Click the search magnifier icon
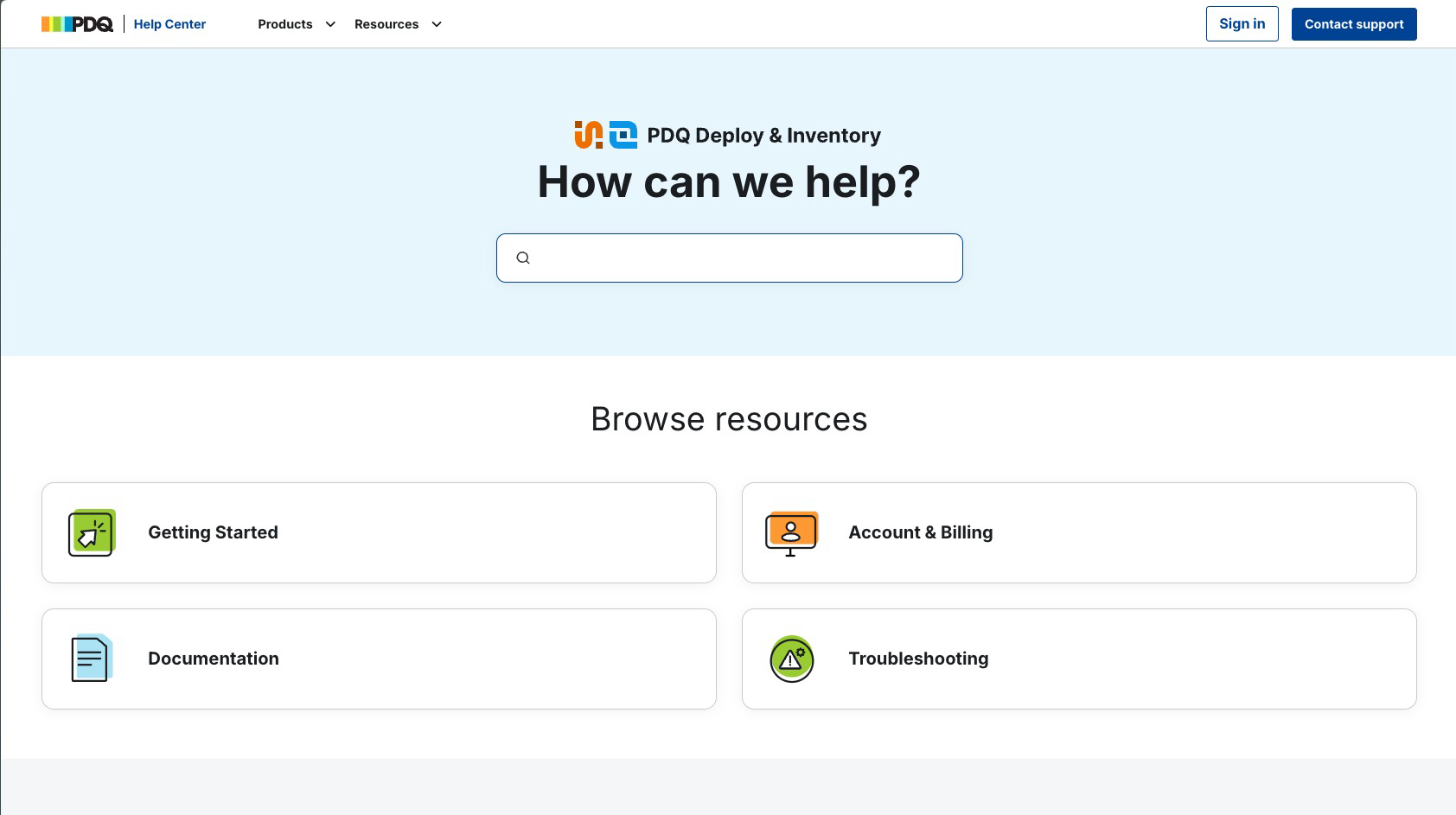 pos(523,258)
